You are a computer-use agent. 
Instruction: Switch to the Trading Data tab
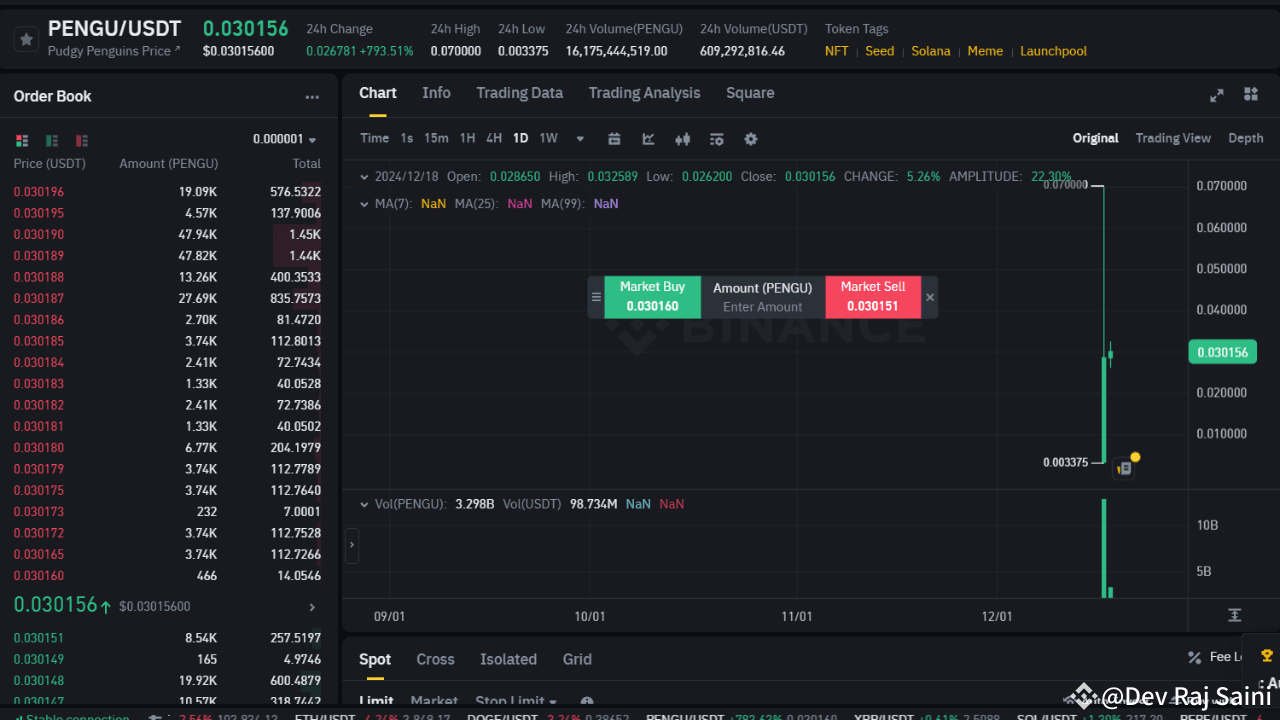[x=519, y=93]
